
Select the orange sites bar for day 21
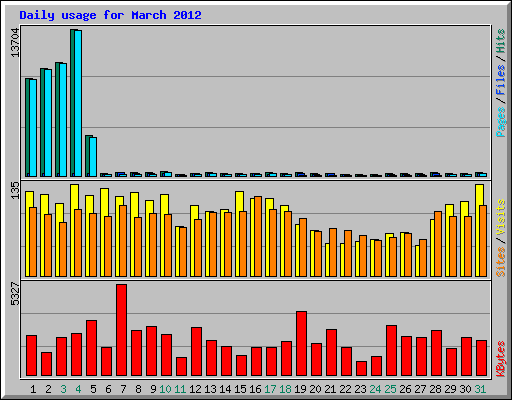(x=333, y=252)
